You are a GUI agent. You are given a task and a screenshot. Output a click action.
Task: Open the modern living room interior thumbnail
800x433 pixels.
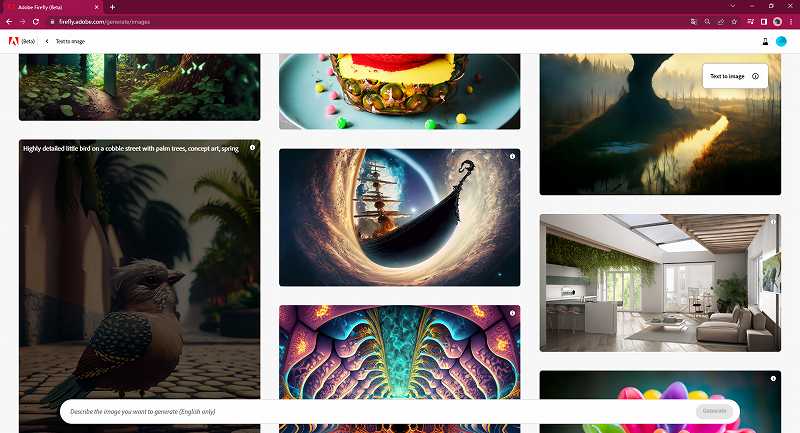point(660,283)
